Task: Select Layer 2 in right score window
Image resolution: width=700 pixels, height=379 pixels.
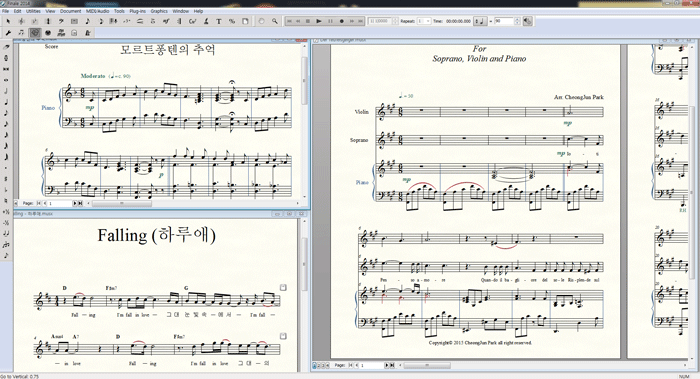Action: [319, 365]
